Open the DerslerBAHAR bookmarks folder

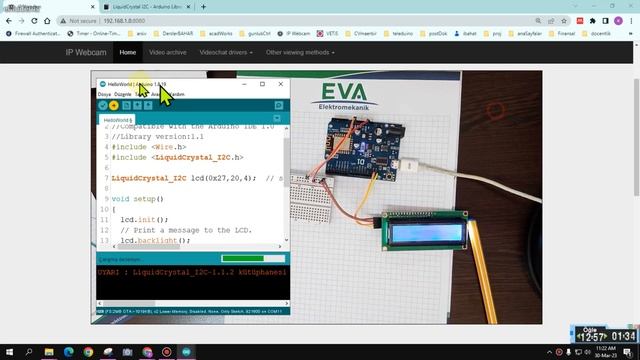[x=173, y=33]
